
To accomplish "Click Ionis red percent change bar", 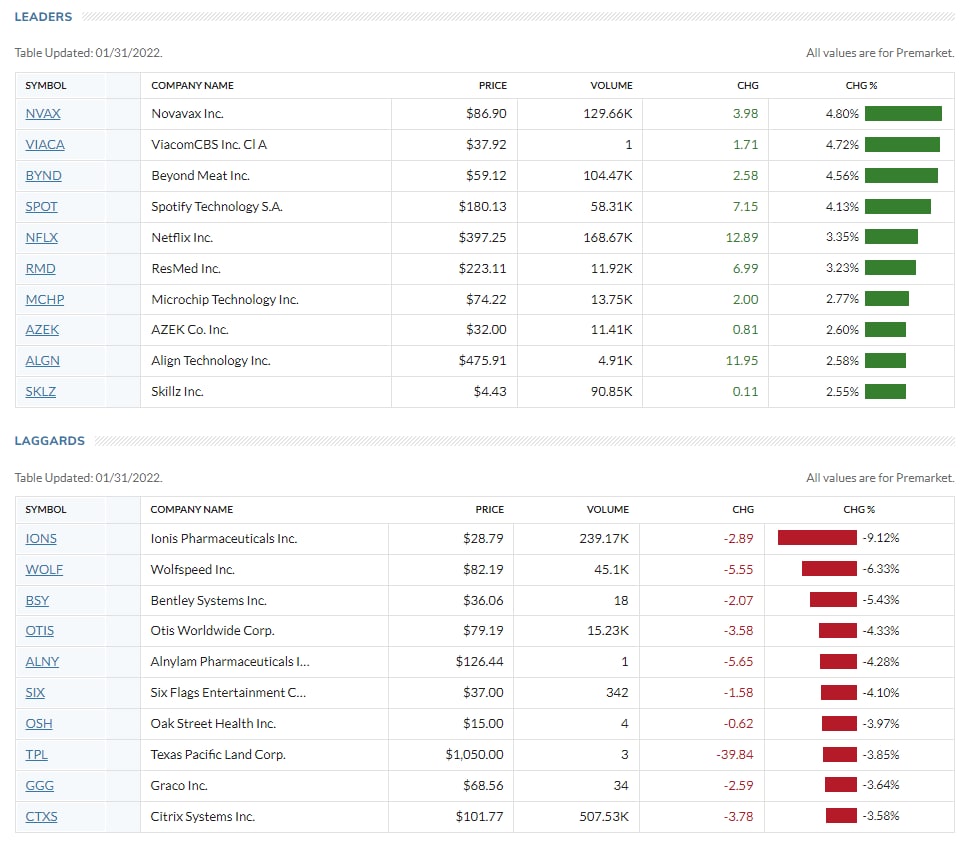I will tap(817, 538).
